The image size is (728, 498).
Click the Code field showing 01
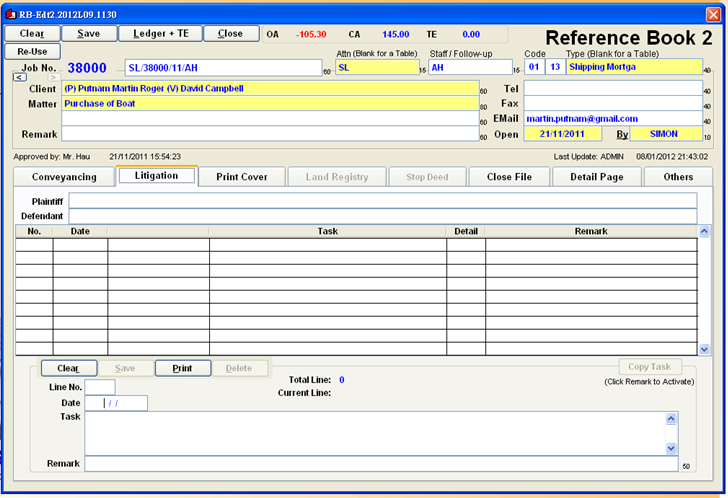pyautogui.click(x=534, y=67)
